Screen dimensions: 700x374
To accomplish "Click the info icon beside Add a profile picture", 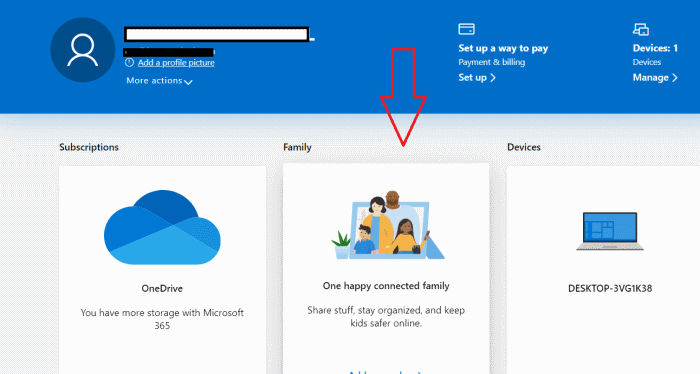I will coord(129,62).
